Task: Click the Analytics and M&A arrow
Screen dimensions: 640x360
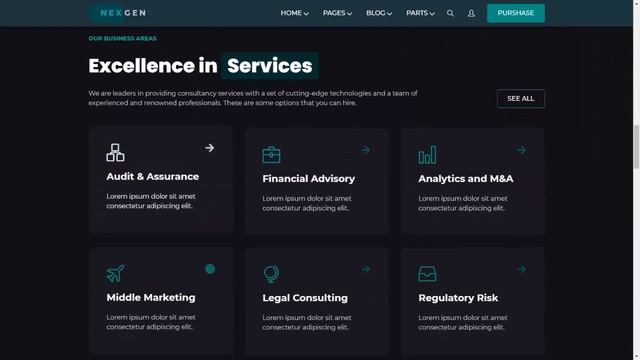Action: click(522, 150)
